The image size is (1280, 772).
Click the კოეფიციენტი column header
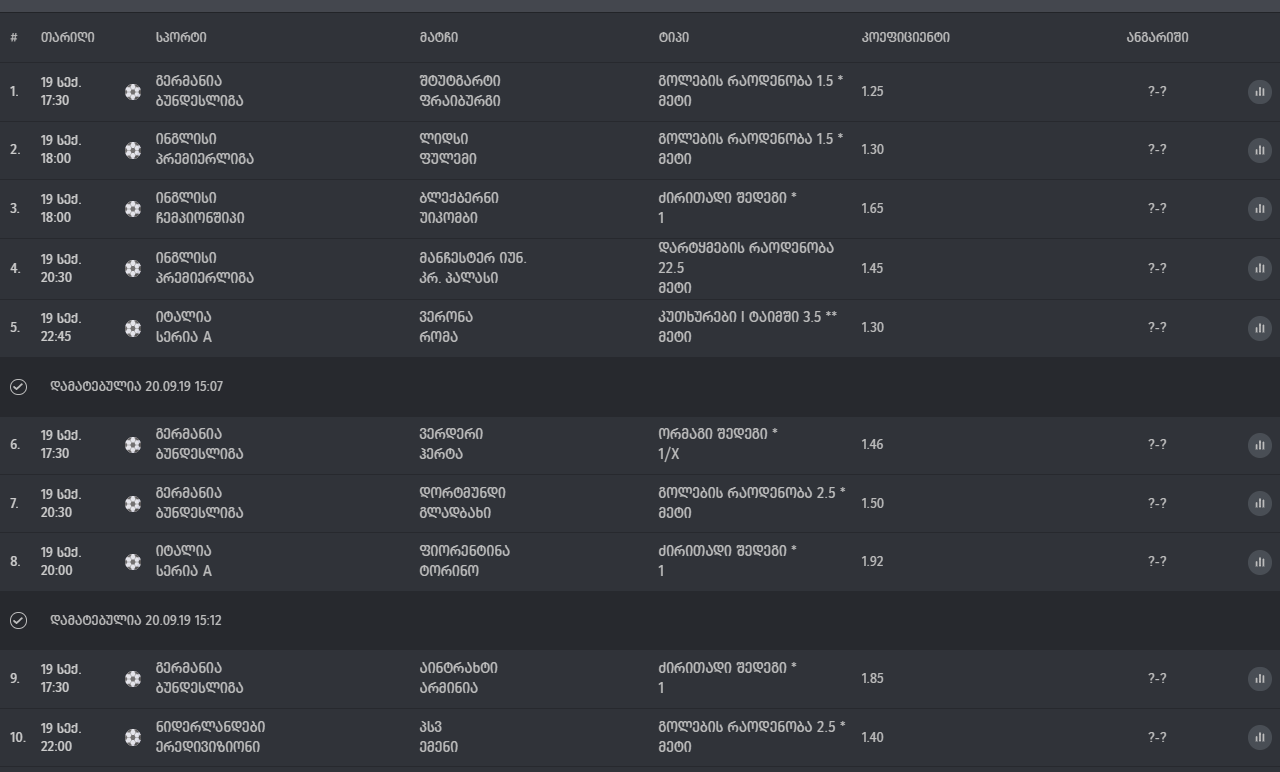click(905, 38)
